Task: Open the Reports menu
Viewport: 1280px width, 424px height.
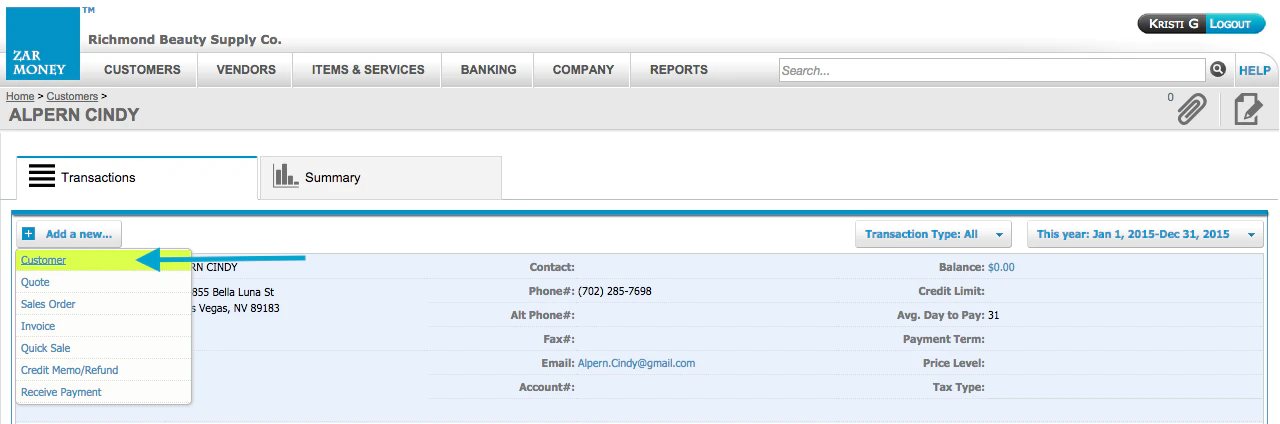Action: pyautogui.click(x=679, y=70)
